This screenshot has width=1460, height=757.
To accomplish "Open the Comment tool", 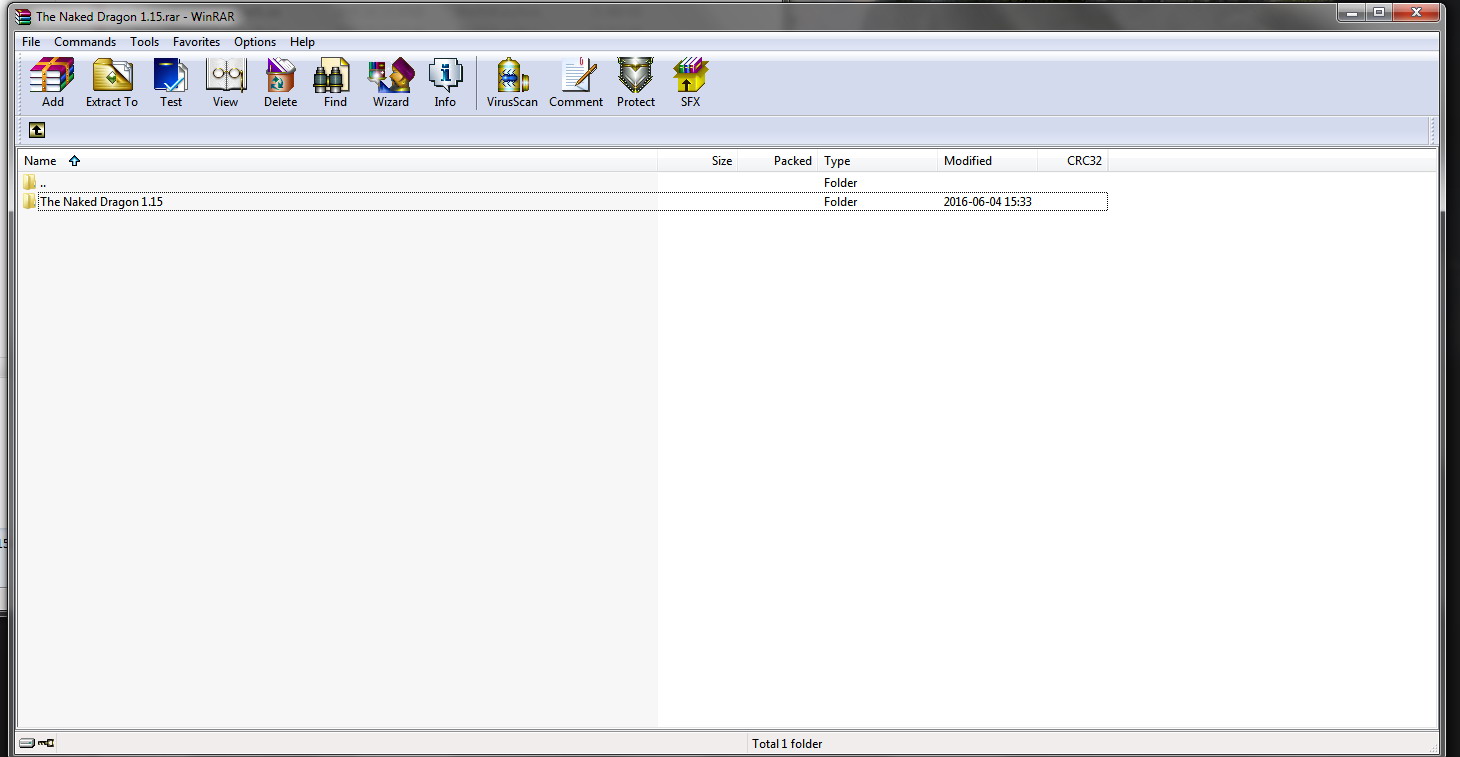I will [576, 83].
